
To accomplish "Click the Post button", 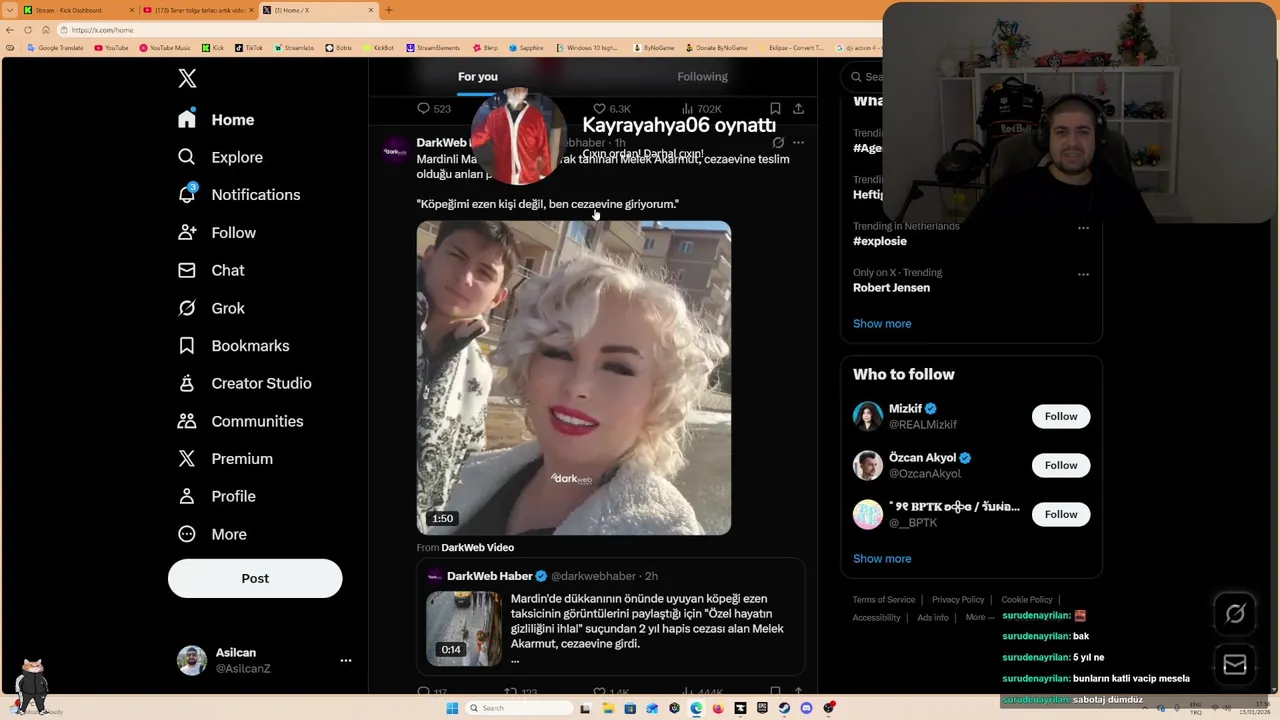I will [x=255, y=578].
